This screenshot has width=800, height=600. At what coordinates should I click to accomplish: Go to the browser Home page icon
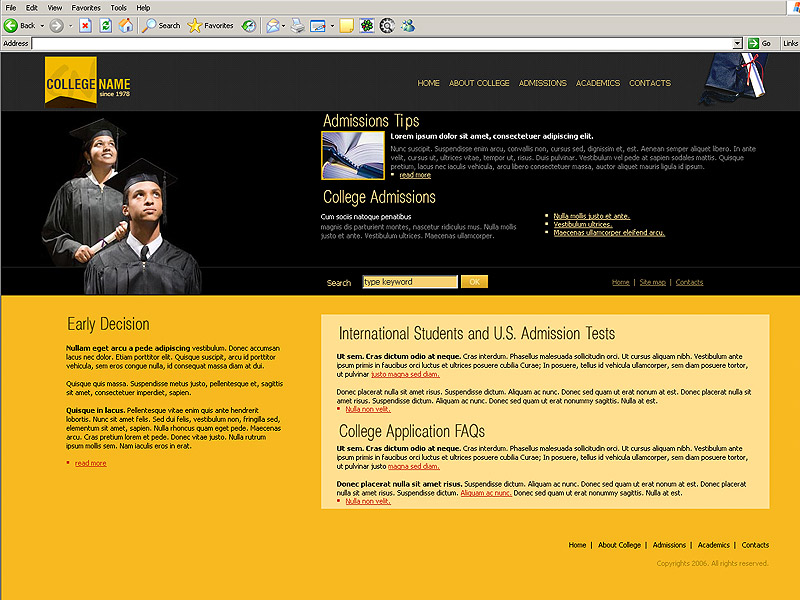point(125,25)
